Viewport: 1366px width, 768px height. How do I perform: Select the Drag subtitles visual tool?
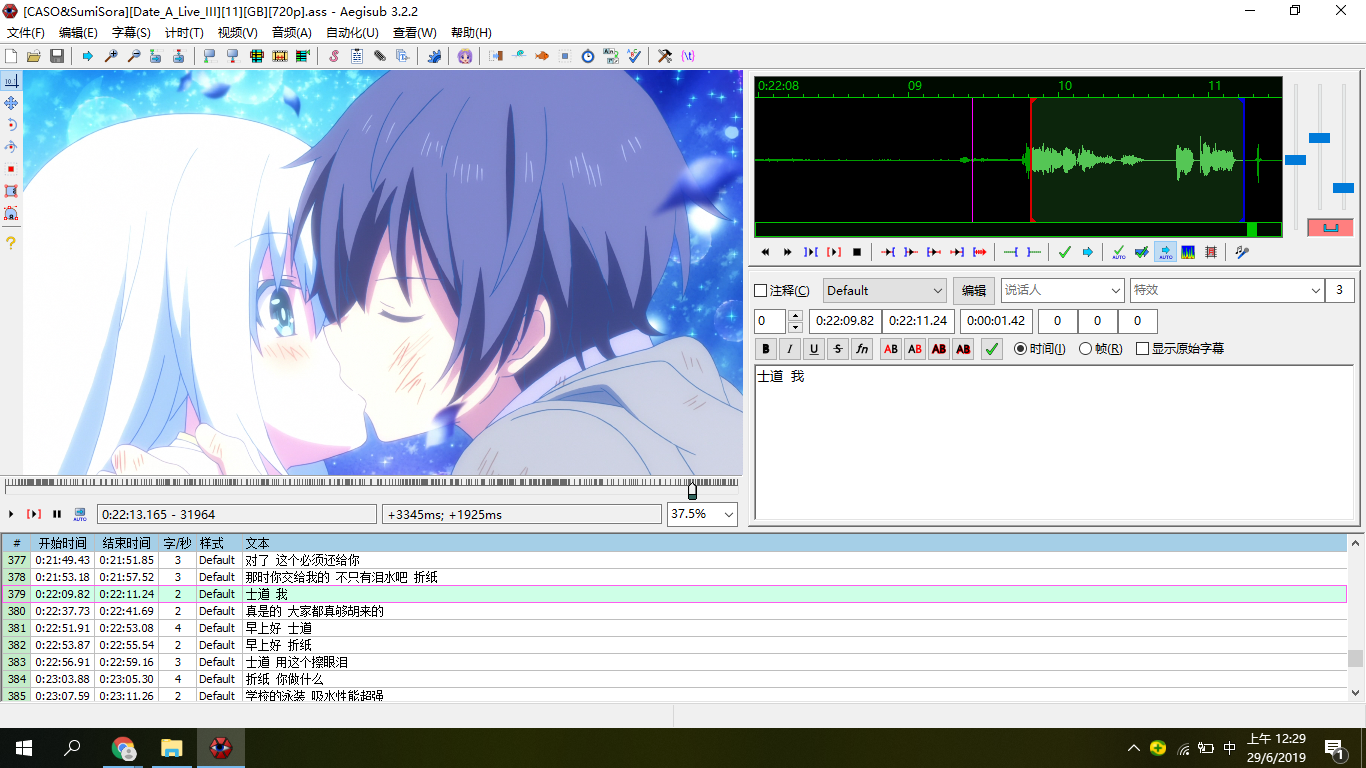click(x=11, y=103)
